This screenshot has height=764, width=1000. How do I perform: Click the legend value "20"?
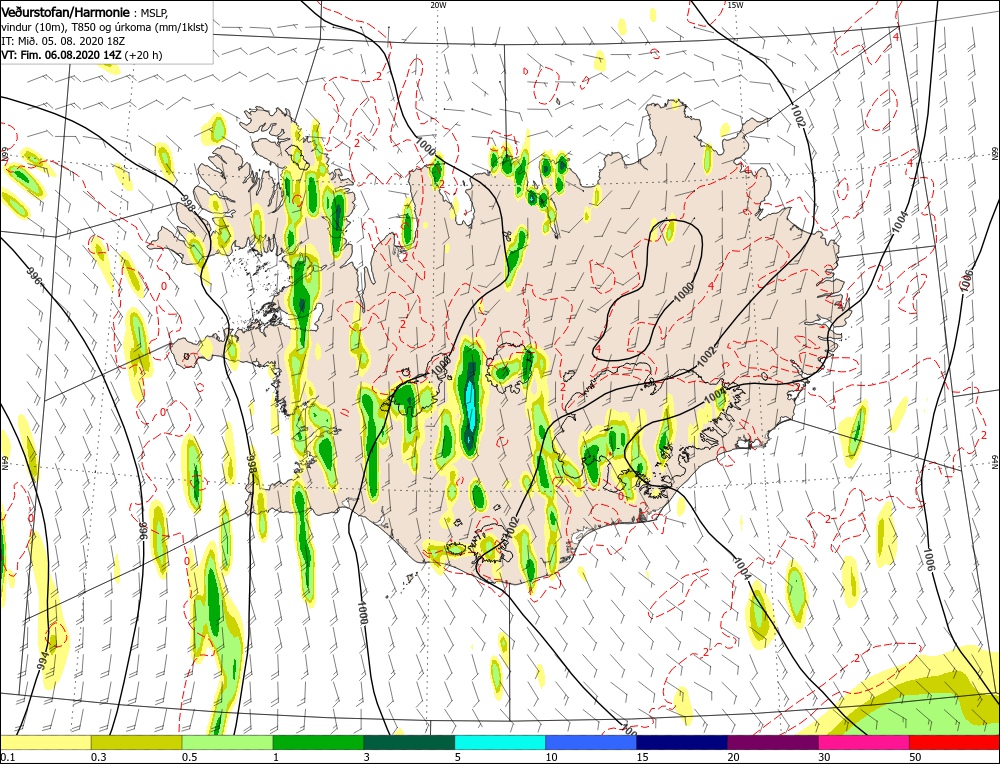[x=733, y=756]
